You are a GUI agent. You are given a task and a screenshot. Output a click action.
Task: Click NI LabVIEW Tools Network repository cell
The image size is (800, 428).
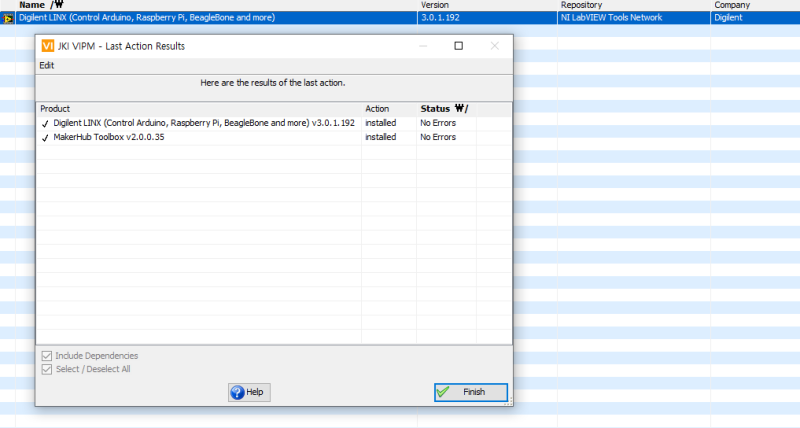point(611,18)
